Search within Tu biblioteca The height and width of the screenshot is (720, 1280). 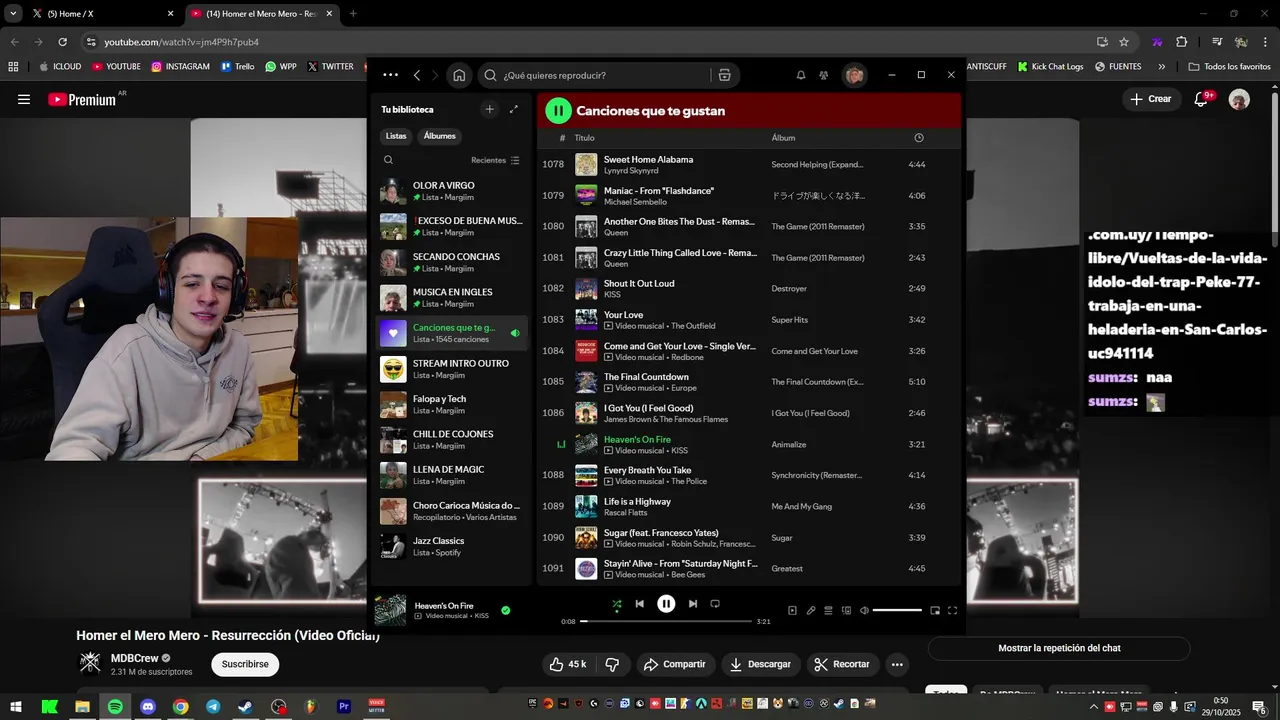(388, 160)
